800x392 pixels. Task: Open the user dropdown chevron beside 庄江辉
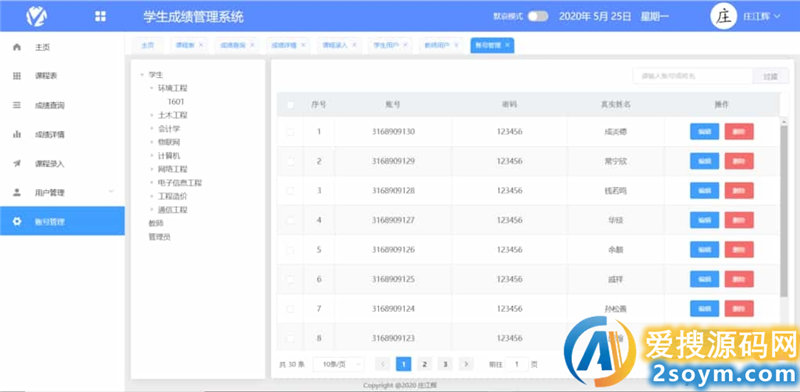[777, 16]
